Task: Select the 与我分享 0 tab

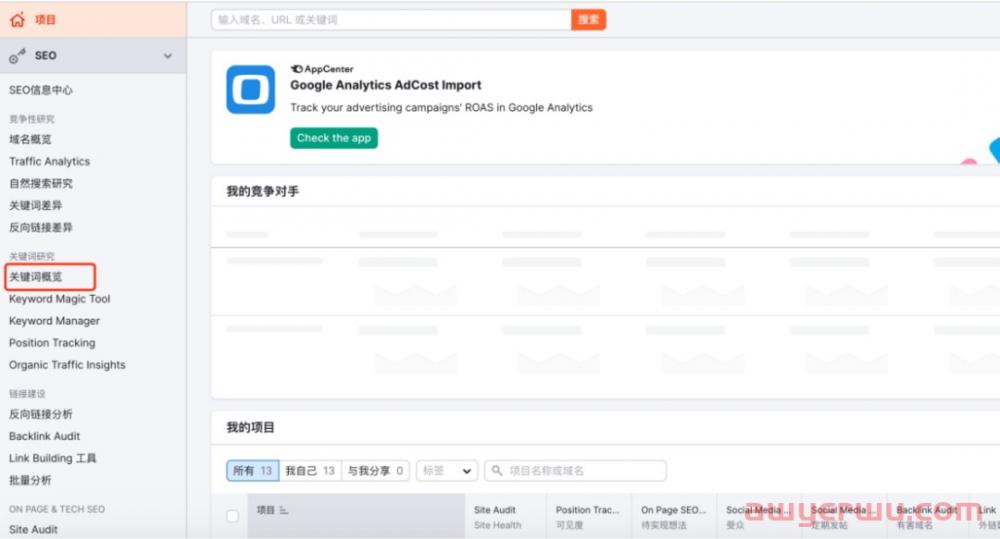Action: point(375,471)
